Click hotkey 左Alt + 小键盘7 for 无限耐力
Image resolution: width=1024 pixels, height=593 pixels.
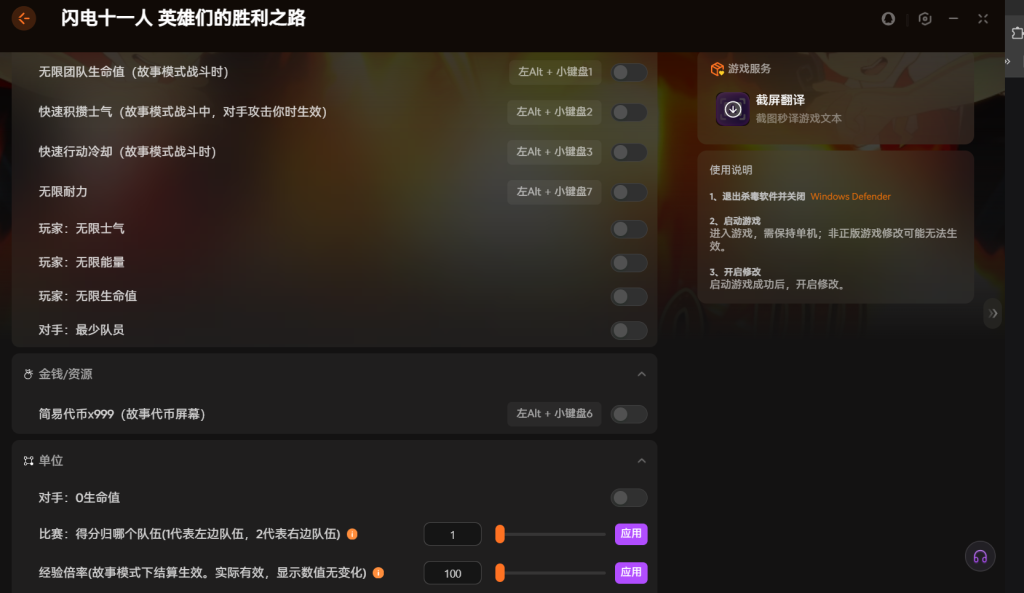554,192
